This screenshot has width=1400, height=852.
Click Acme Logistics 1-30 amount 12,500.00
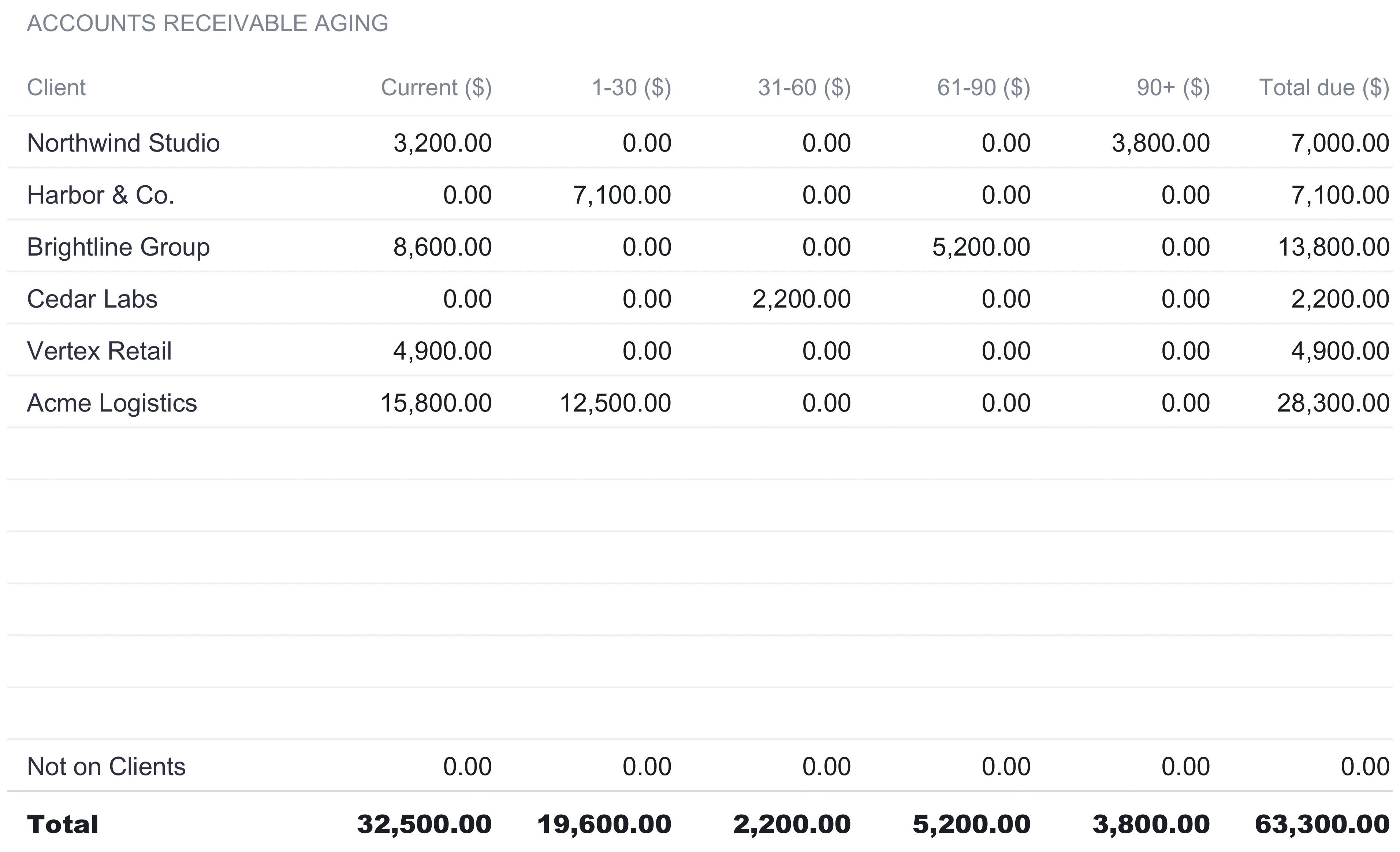615,403
